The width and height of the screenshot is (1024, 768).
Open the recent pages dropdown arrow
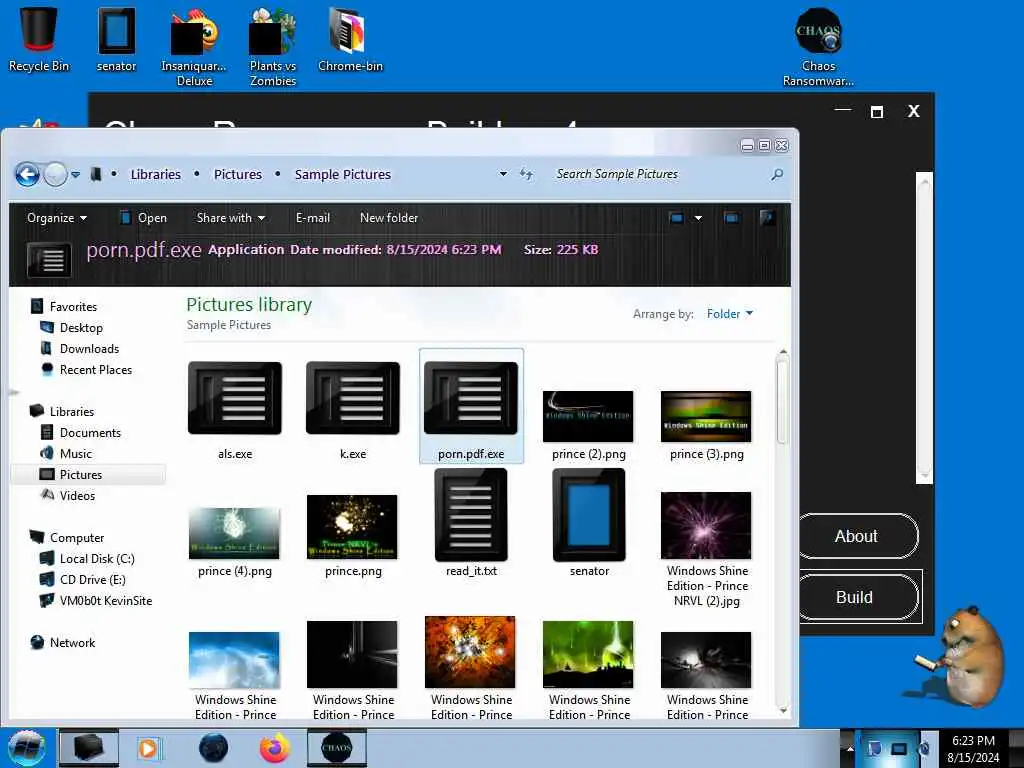(76, 174)
